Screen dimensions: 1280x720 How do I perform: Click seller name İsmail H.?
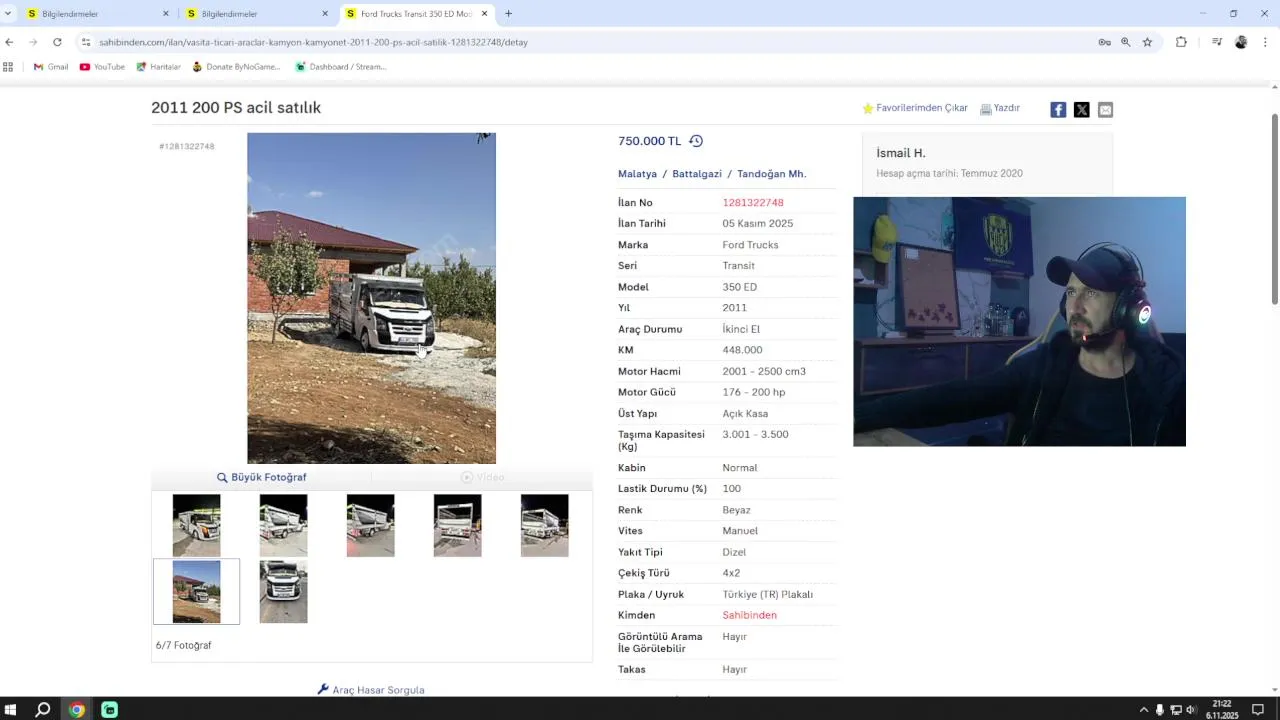click(x=901, y=153)
